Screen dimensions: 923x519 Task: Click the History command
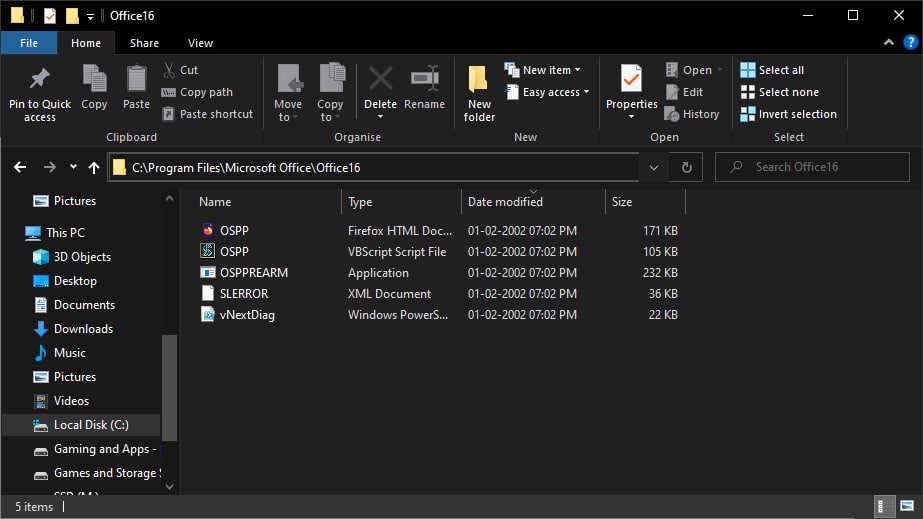coord(692,114)
